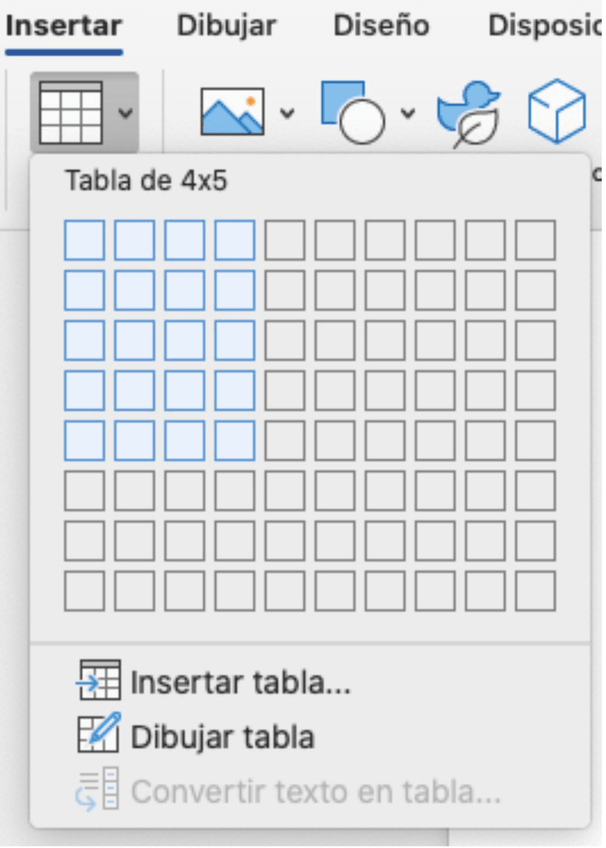
Task: Open the Formas dropdown chevron
Action: (409, 113)
